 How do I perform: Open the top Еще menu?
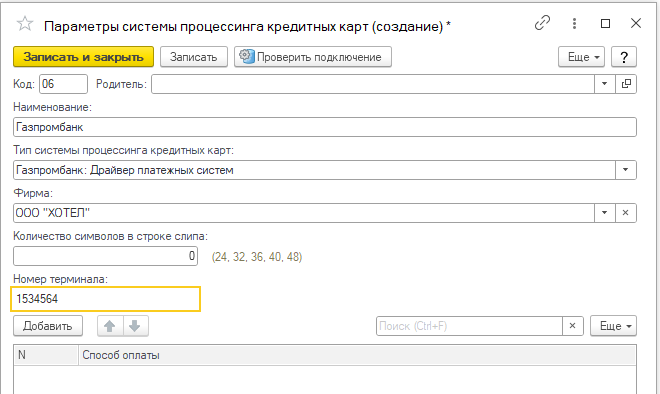pyautogui.click(x=581, y=57)
